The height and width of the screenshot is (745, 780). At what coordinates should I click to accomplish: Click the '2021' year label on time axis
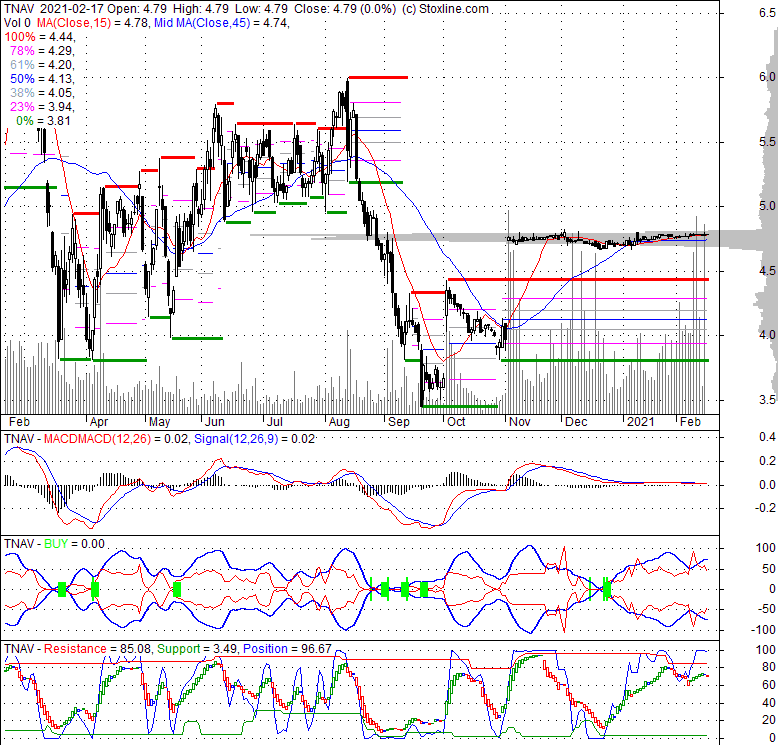click(x=641, y=422)
